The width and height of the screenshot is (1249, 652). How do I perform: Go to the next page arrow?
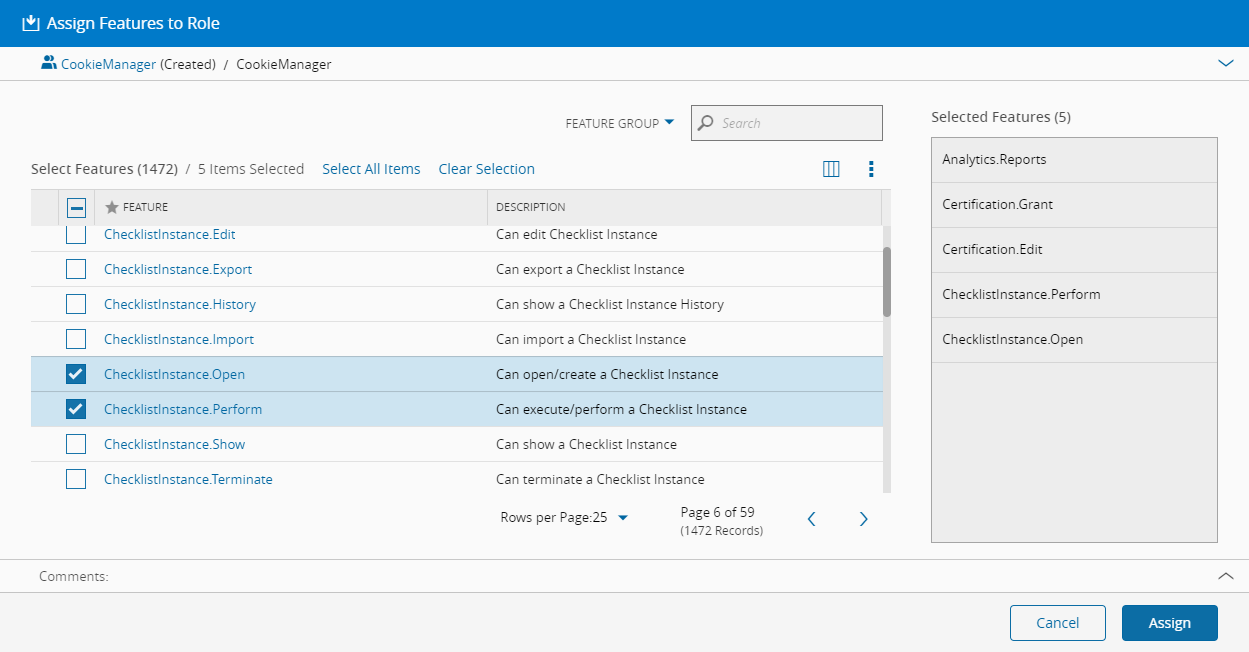(x=863, y=519)
